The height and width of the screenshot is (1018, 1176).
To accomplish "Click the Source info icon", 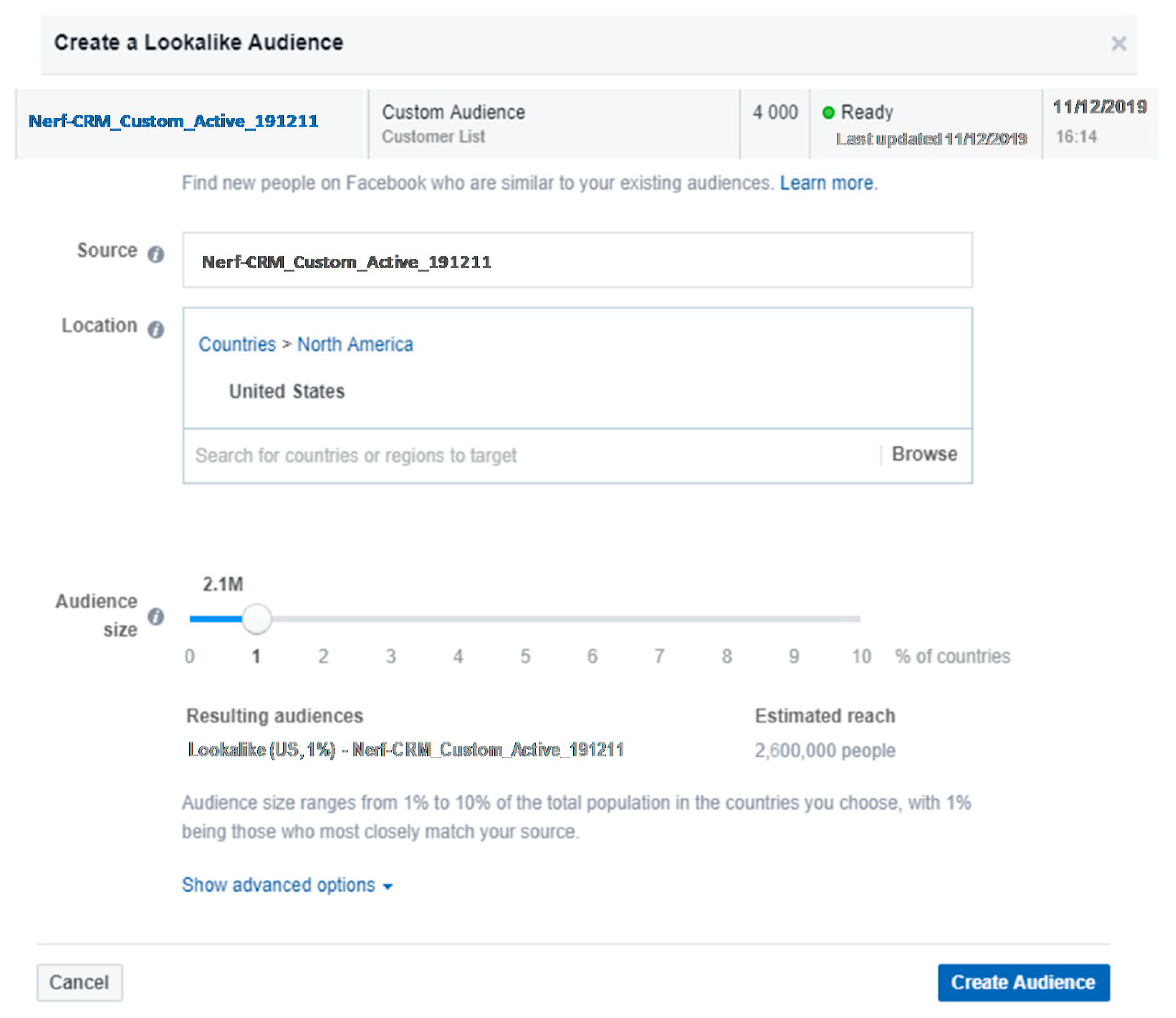I will pos(156,254).
